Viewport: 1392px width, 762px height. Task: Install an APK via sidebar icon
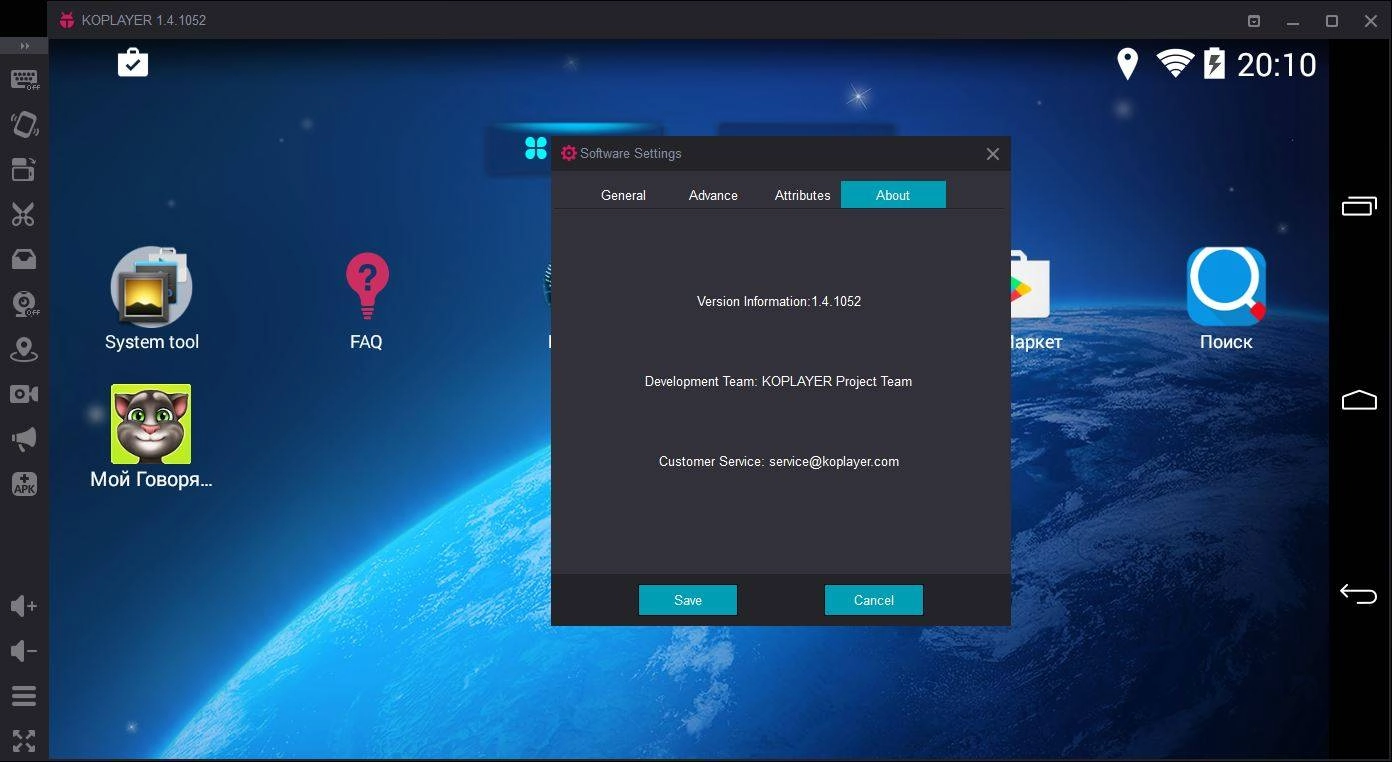coord(24,484)
